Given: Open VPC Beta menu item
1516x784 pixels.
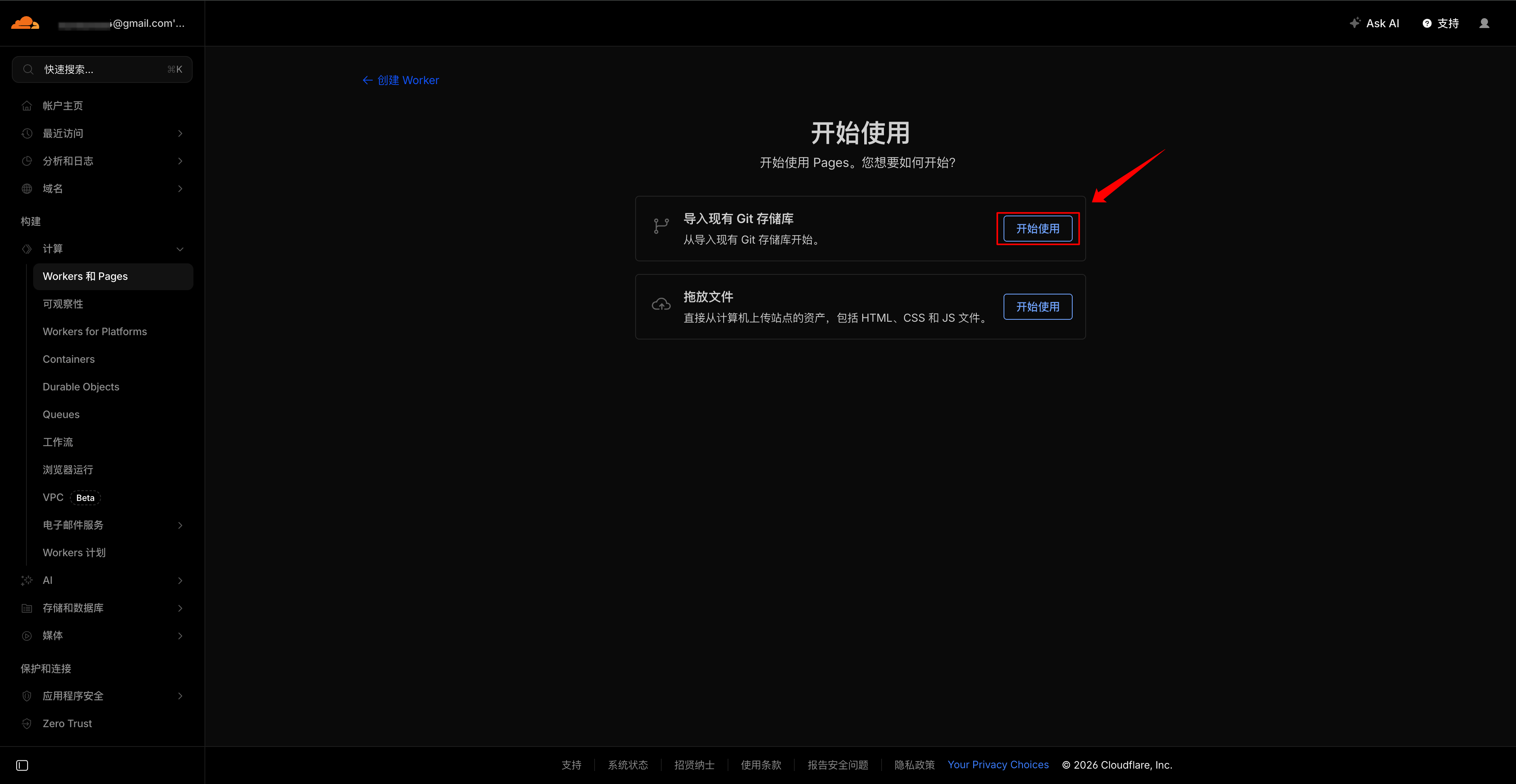Looking at the screenshot, I should (x=53, y=497).
